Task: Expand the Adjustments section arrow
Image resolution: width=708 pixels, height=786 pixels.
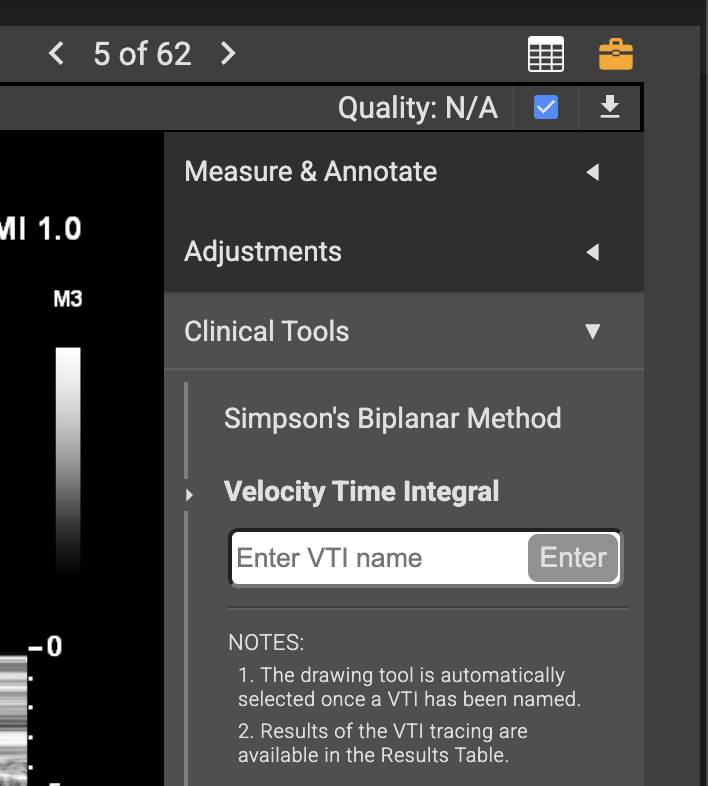Action: (x=593, y=252)
